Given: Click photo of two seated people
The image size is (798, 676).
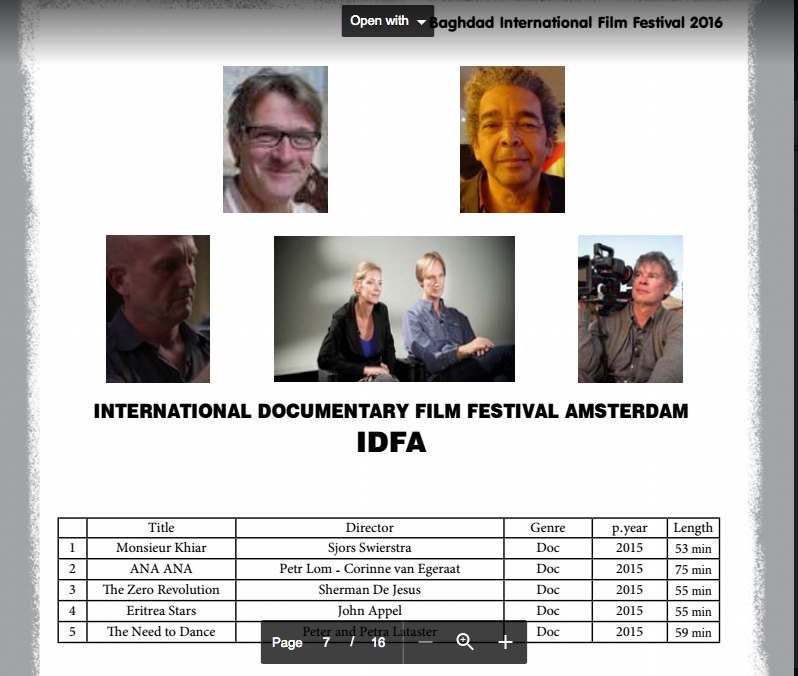Looking at the screenshot, I should (394, 309).
